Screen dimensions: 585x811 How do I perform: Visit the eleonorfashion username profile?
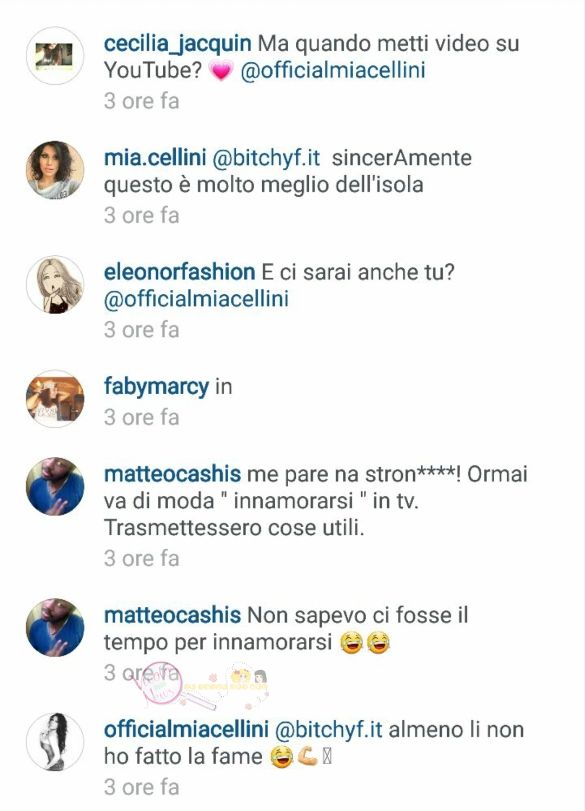click(x=179, y=272)
